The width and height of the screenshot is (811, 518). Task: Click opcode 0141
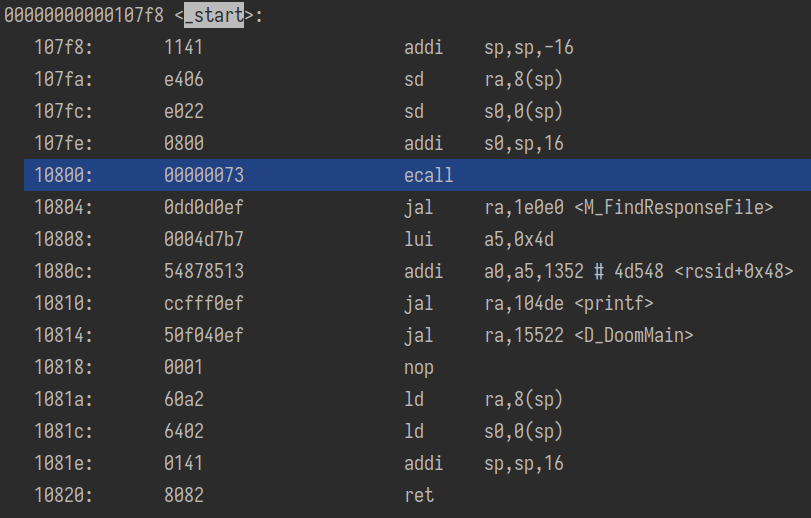[184, 464]
